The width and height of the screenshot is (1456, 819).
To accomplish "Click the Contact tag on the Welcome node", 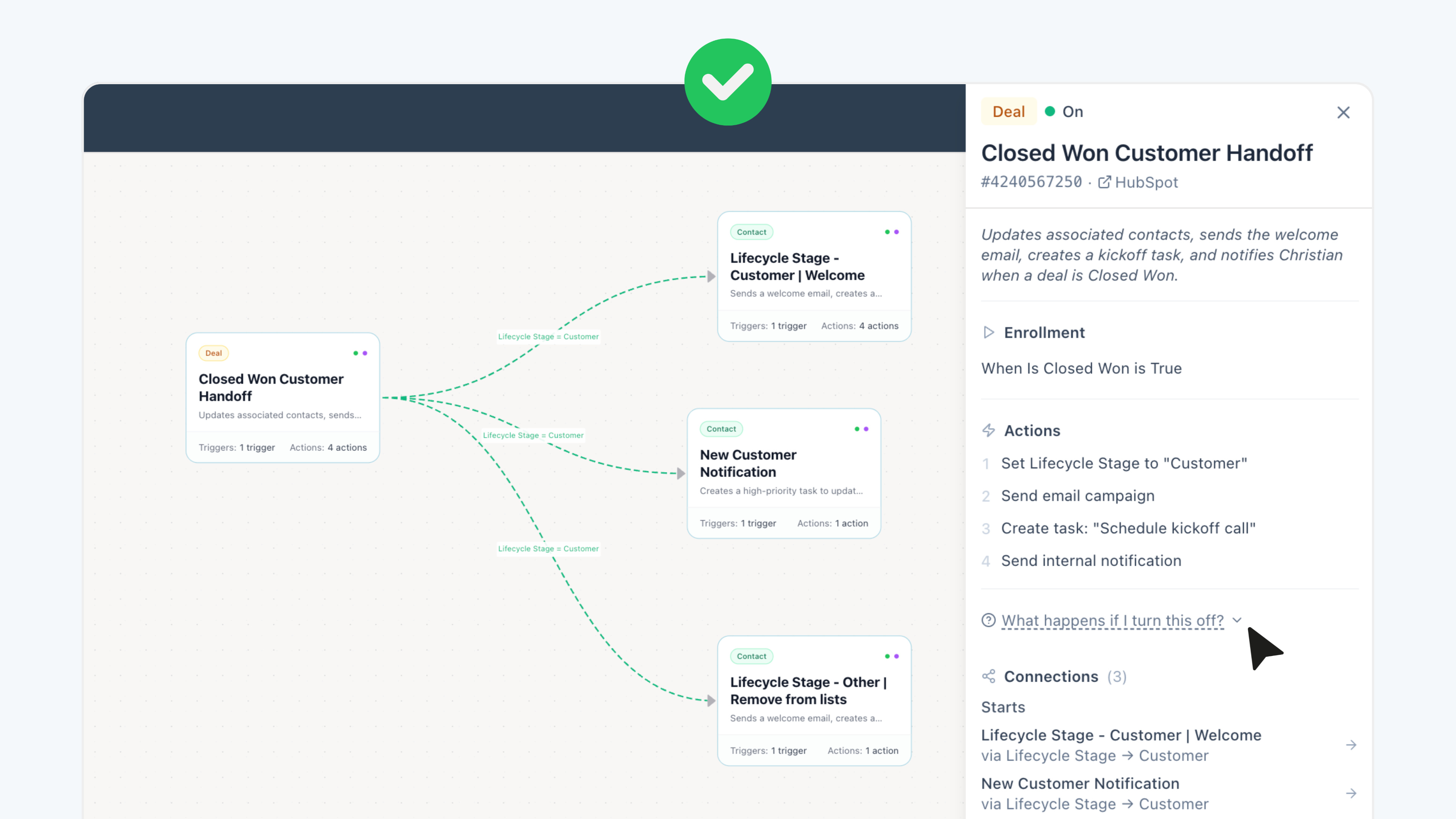I will click(751, 232).
